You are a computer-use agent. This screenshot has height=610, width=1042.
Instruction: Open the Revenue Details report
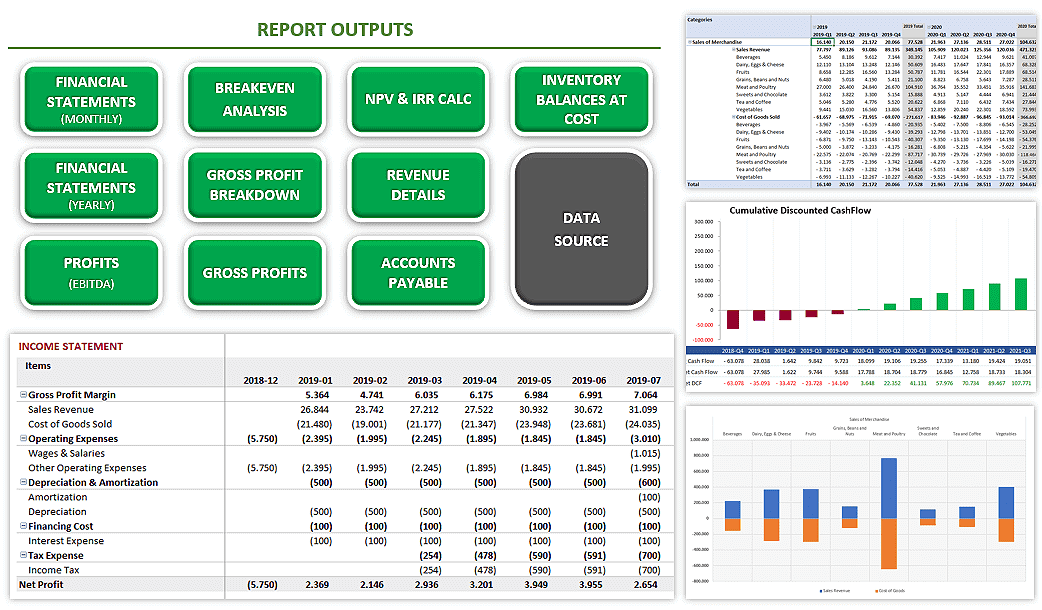(418, 185)
